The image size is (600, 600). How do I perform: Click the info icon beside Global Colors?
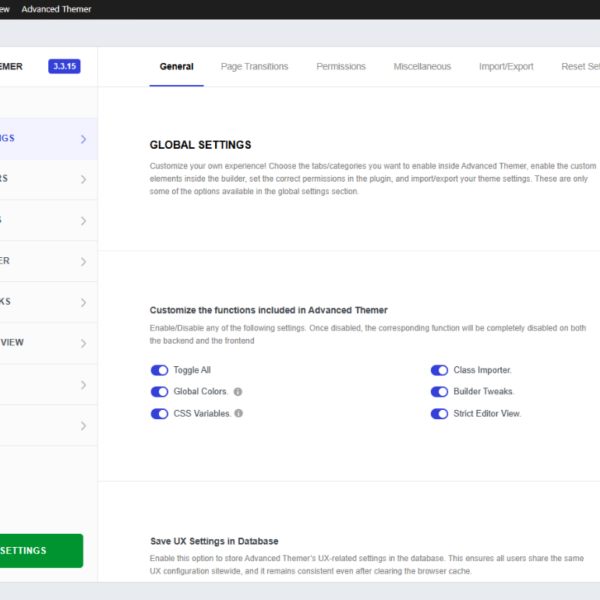(238, 391)
